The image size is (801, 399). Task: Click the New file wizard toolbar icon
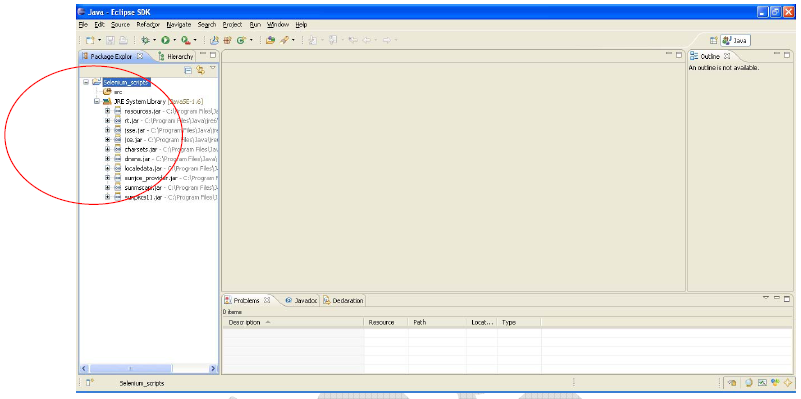(90, 40)
